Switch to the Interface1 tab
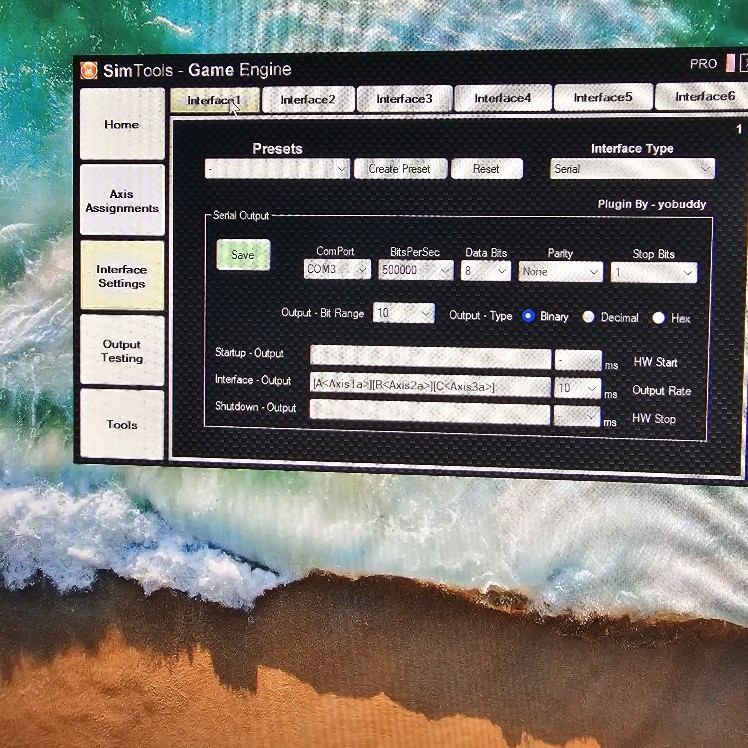Viewport: 748px width, 748px height. coord(215,100)
